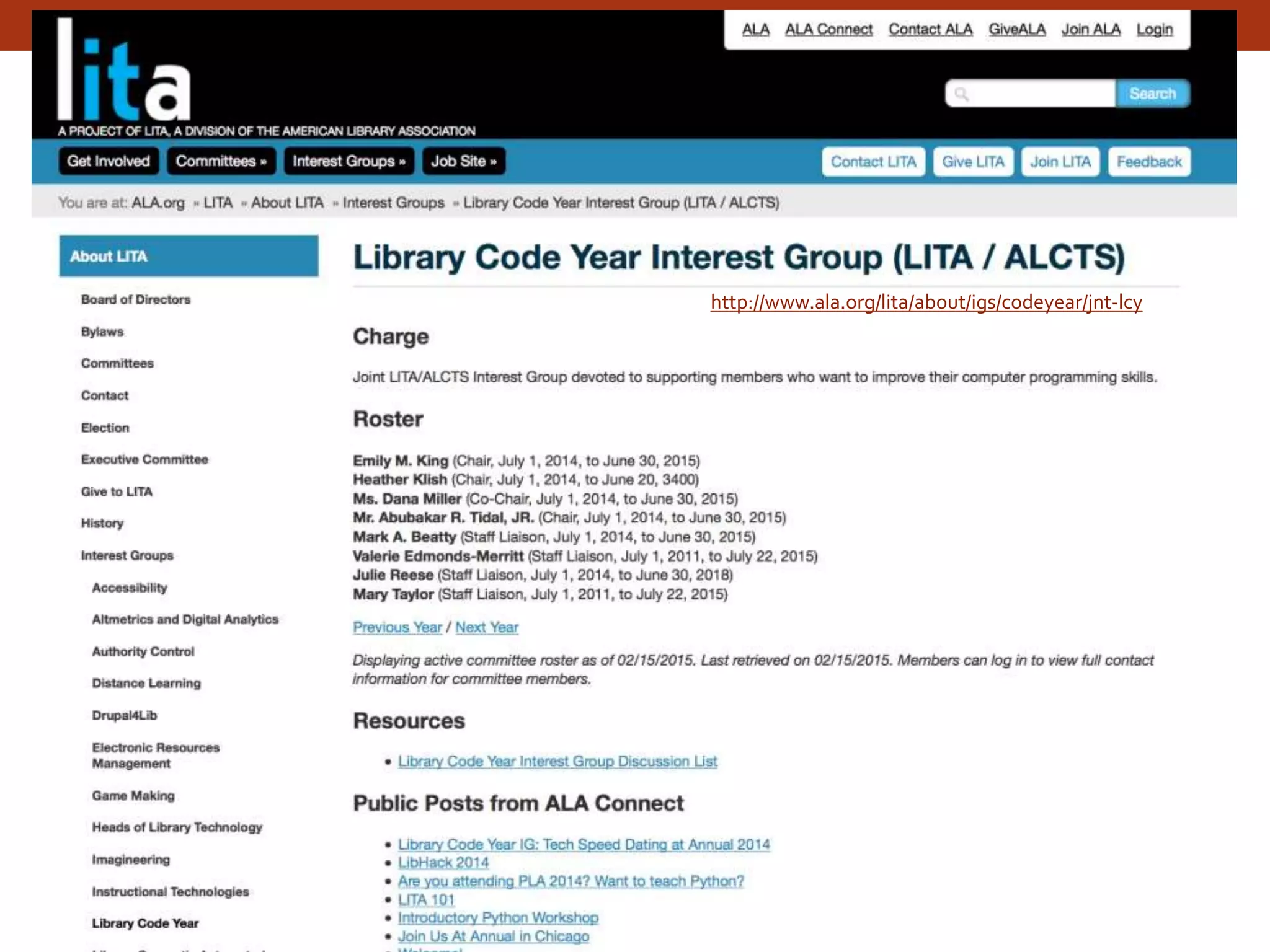1270x952 pixels.
Task: Open Altmetrics and Digital Analytics link
Action: tap(185, 619)
